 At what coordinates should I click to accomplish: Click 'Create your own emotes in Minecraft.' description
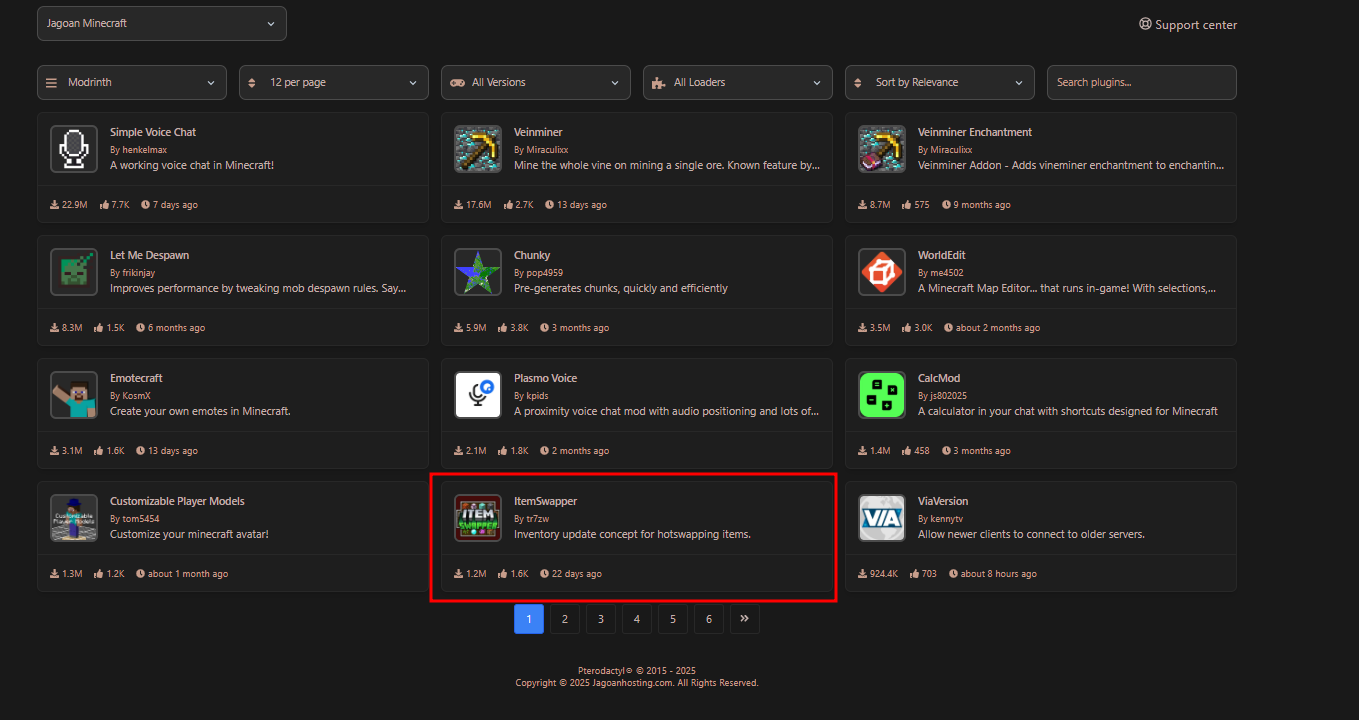[x=200, y=411]
